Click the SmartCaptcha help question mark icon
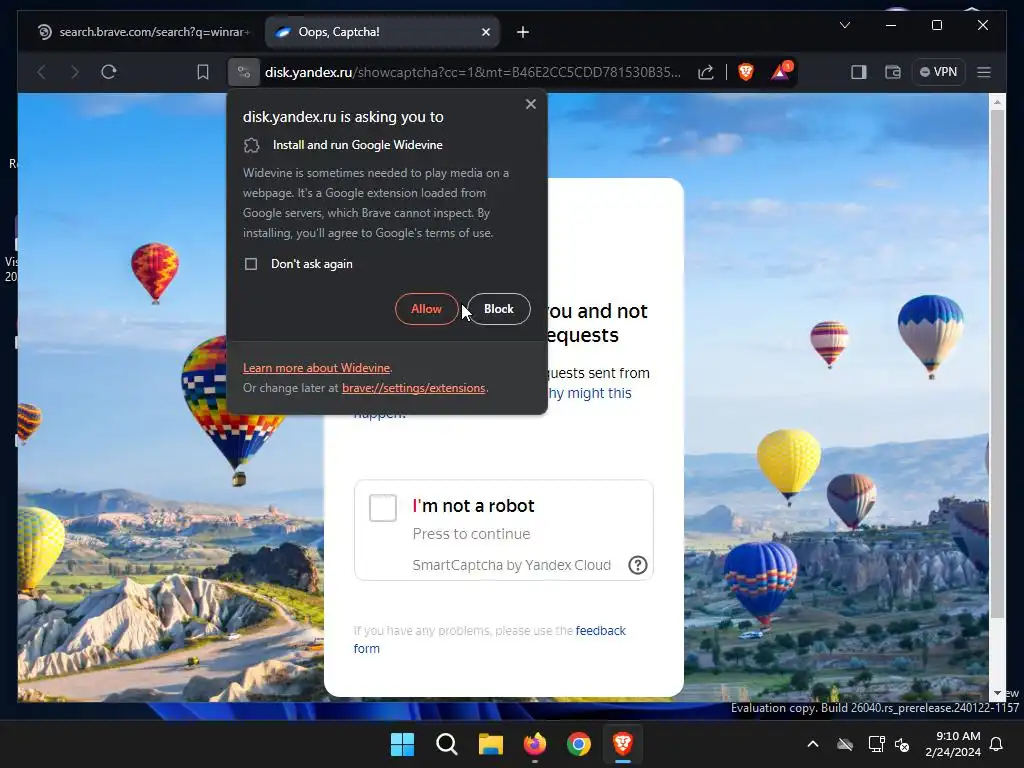The width and height of the screenshot is (1024, 768). pos(638,565)
